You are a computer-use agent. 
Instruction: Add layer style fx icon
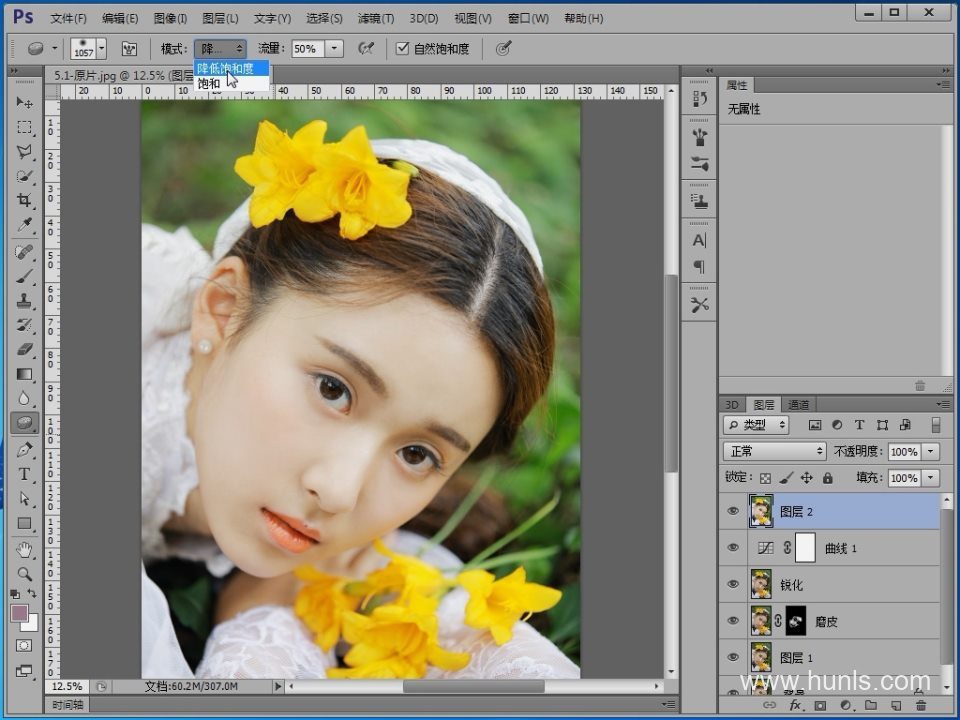click(x=795, y=706)
